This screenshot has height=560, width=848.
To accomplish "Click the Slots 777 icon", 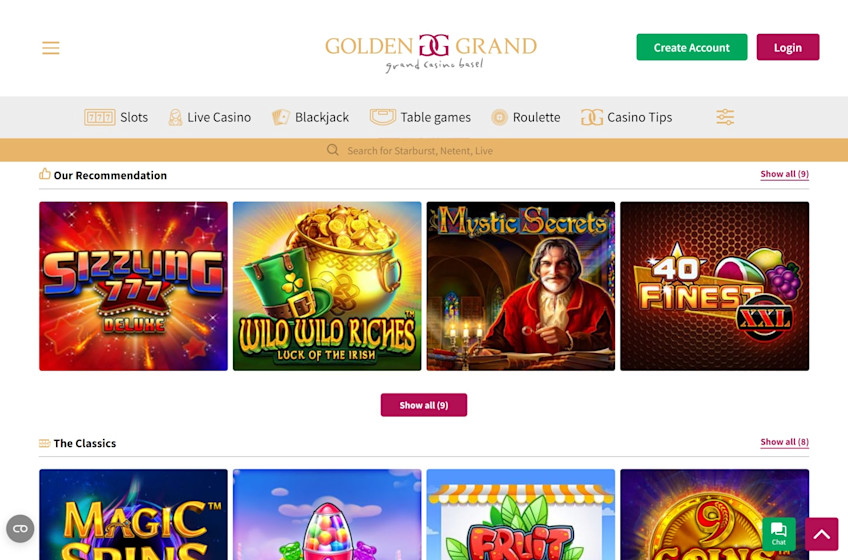I will (x=100, y=117).
